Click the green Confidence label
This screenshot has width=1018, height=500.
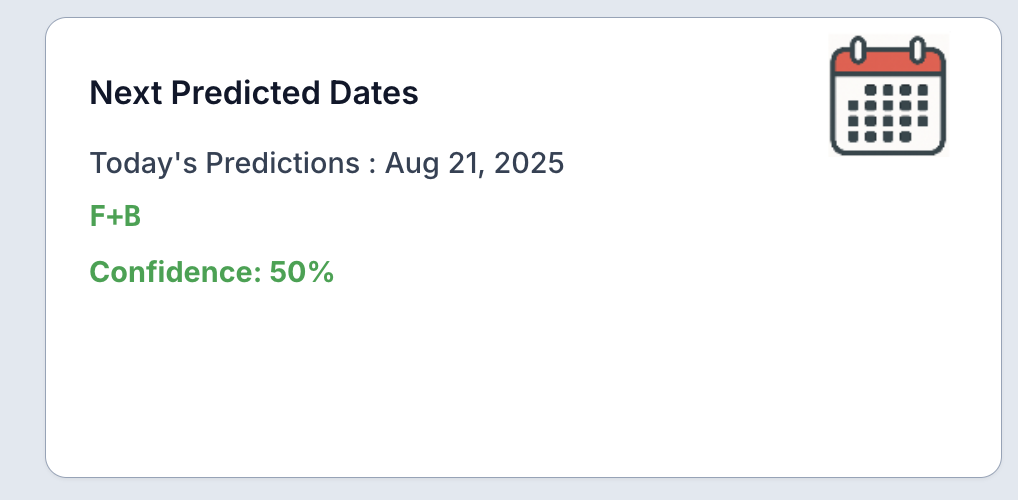tap(175, 271)
